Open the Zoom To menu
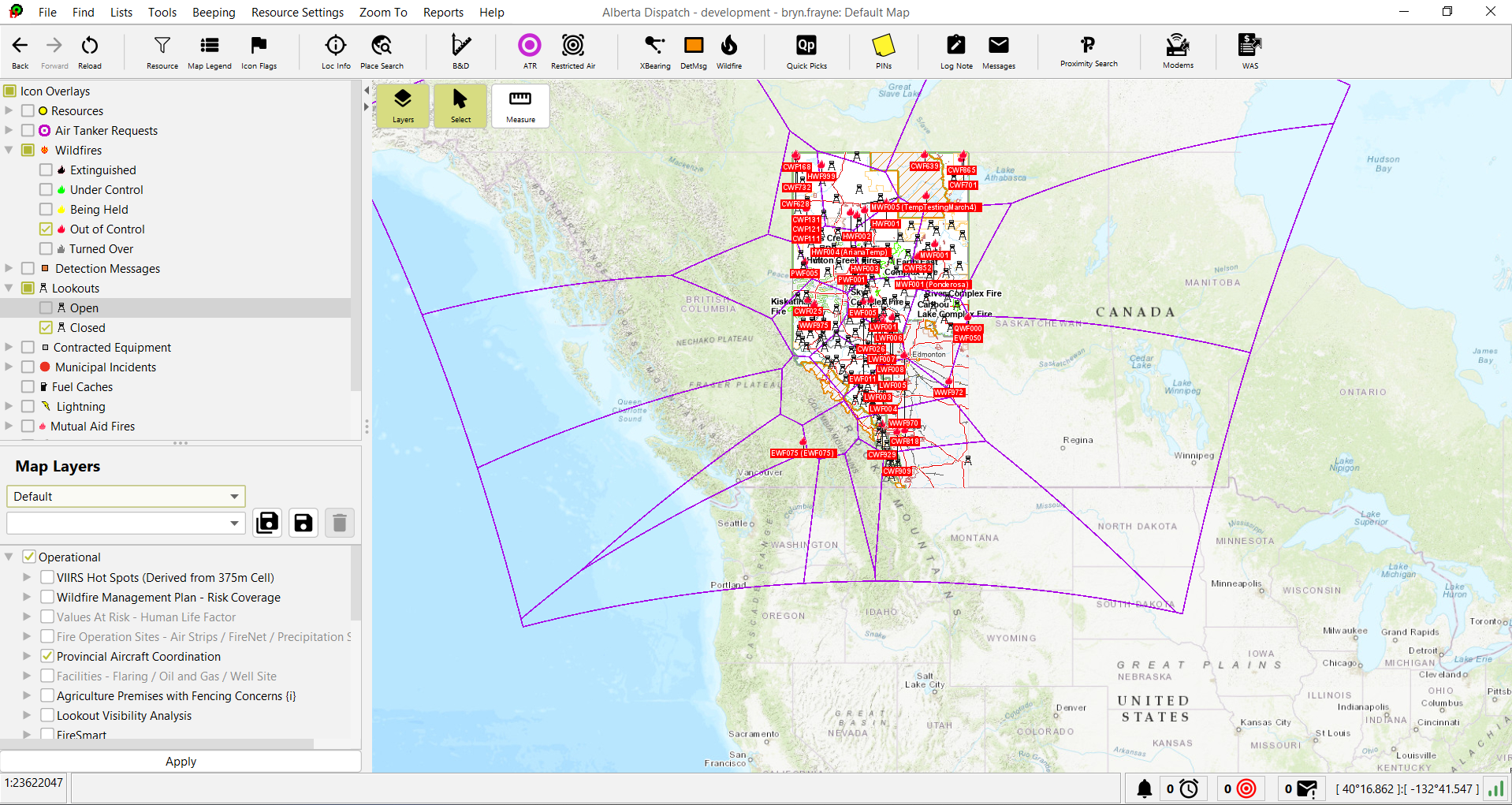This screenshot has width=1512, height=805. click(x=383, y=13)
